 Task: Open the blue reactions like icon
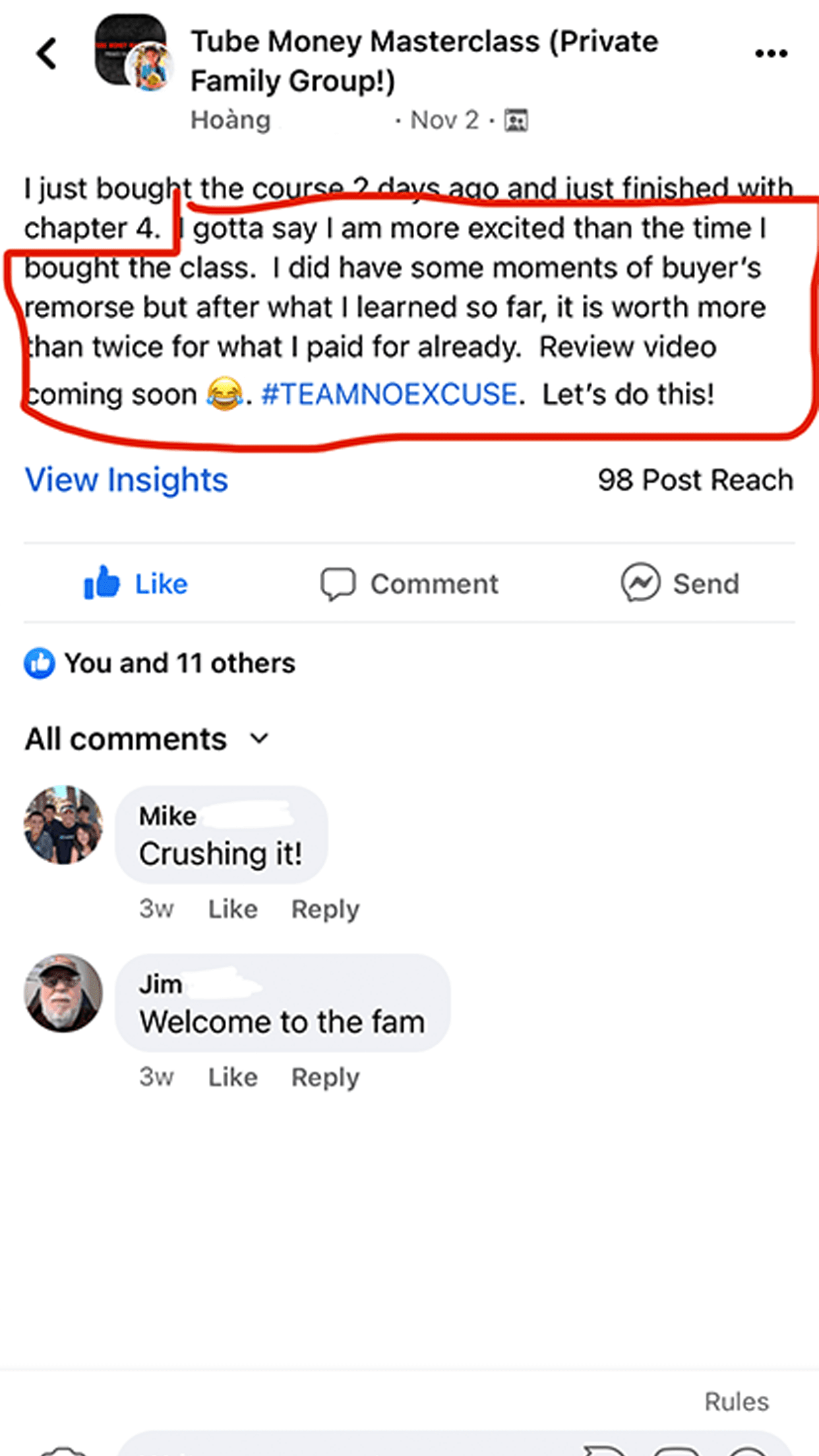click(x=40, y=663)
